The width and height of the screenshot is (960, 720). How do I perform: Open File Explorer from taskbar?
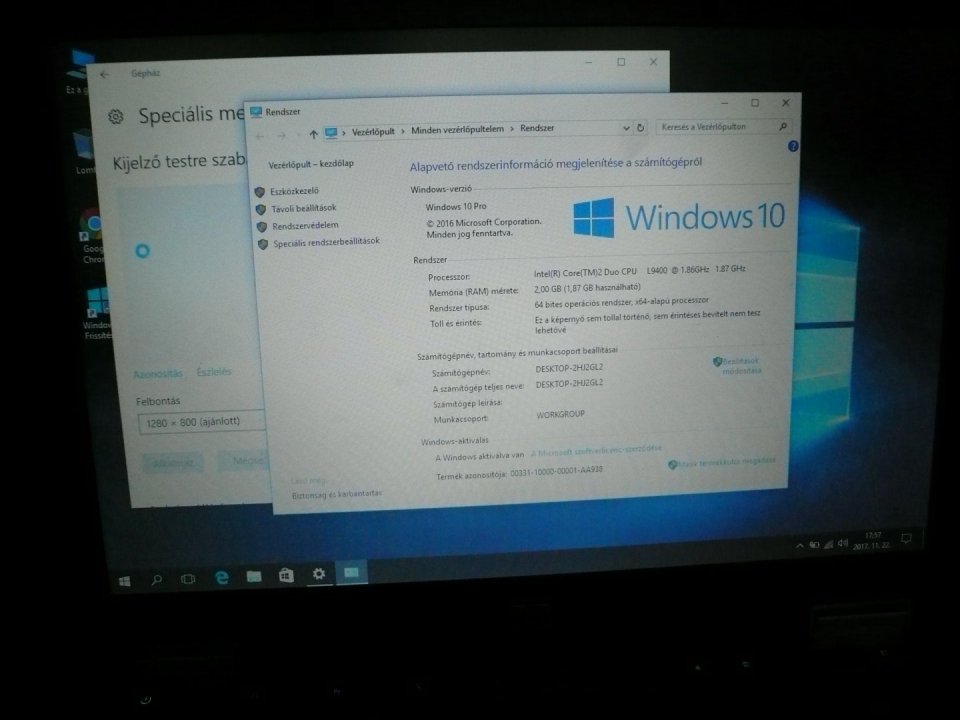point(253,576)
